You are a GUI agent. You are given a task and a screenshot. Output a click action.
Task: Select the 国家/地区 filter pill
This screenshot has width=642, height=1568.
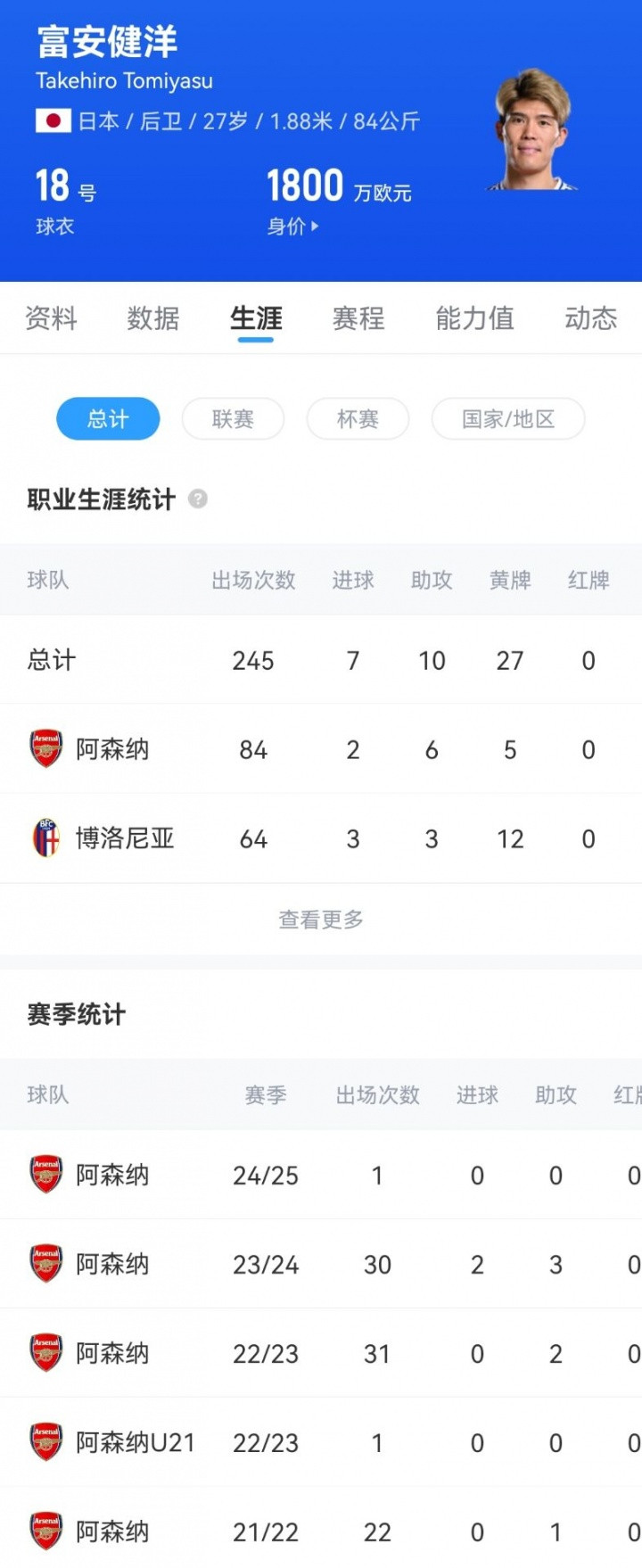tap(508, 418)
